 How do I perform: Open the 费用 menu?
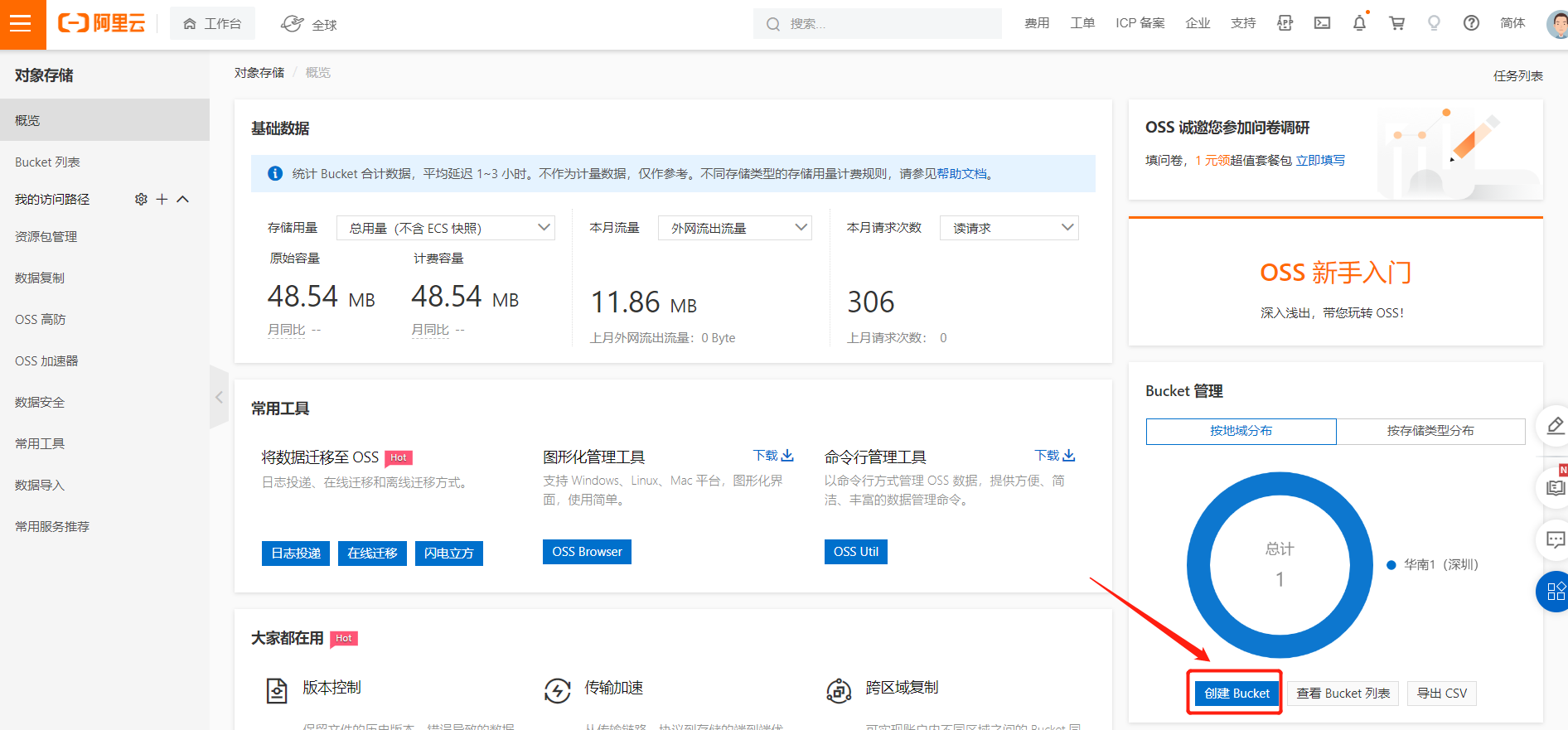[1037, 23]
